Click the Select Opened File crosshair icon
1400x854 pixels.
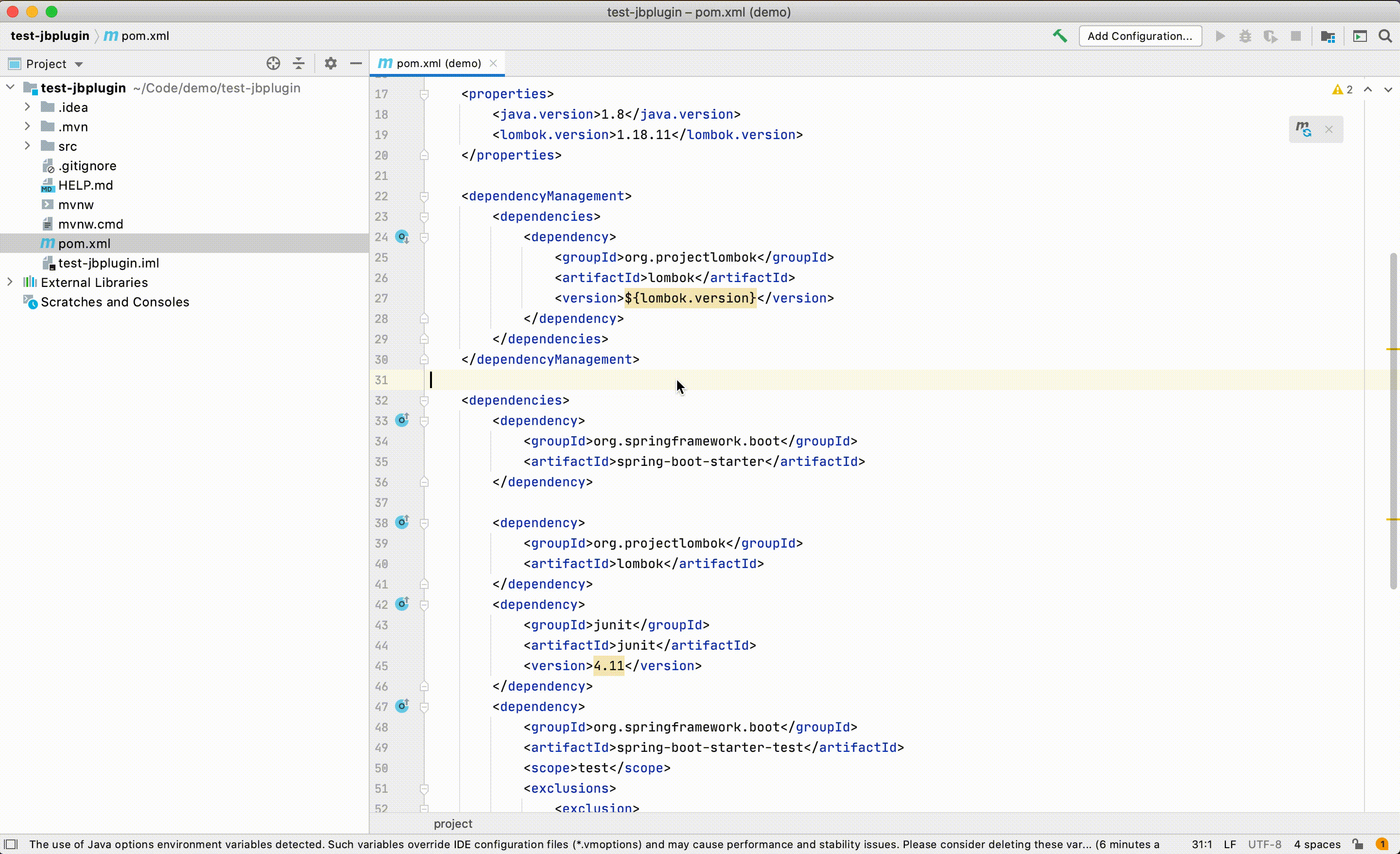273,64
